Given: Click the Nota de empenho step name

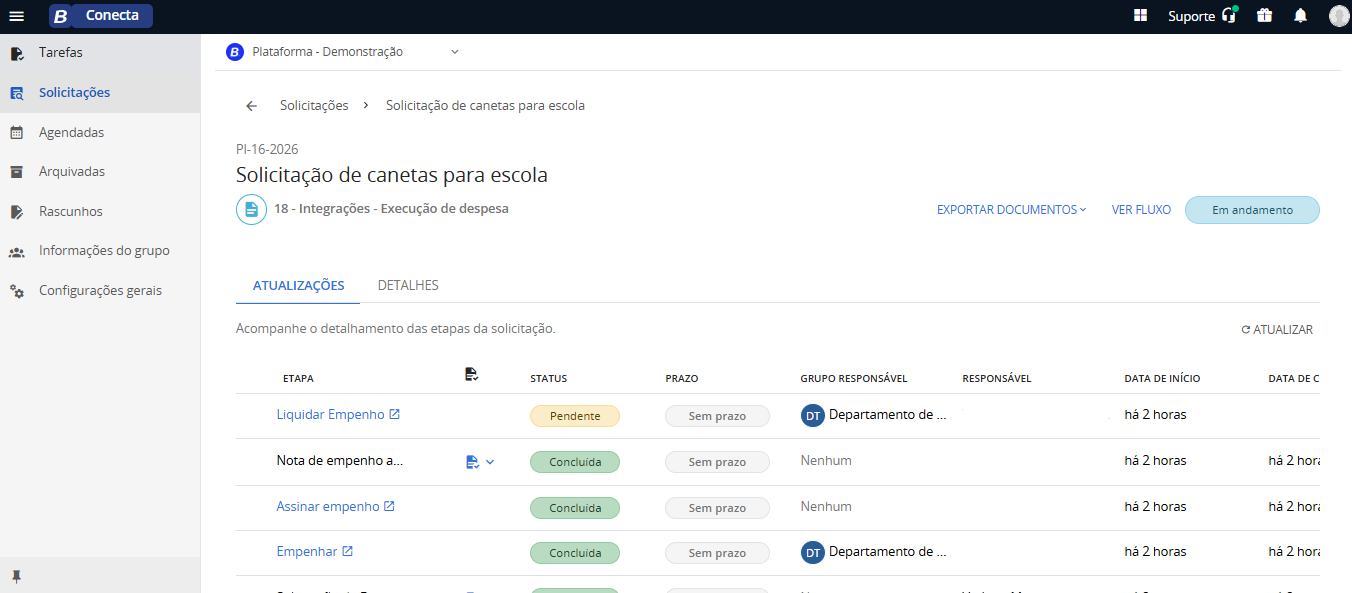Looking at the screenshot, I should tap(340, 461).
